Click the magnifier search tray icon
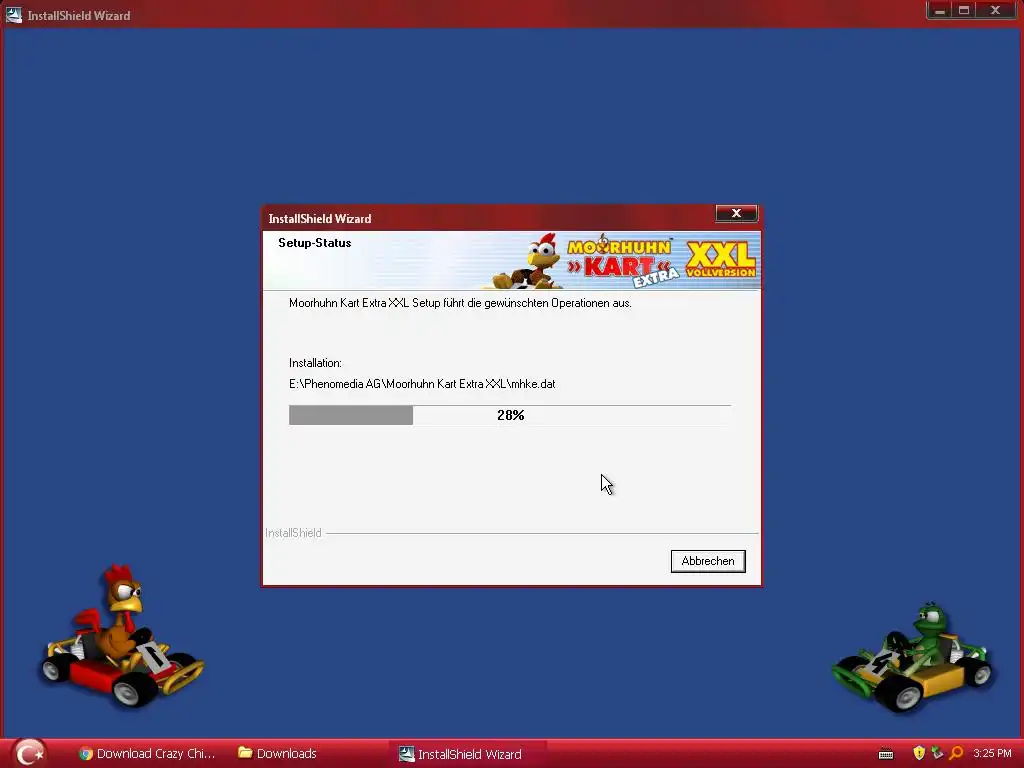 point(956,754)
